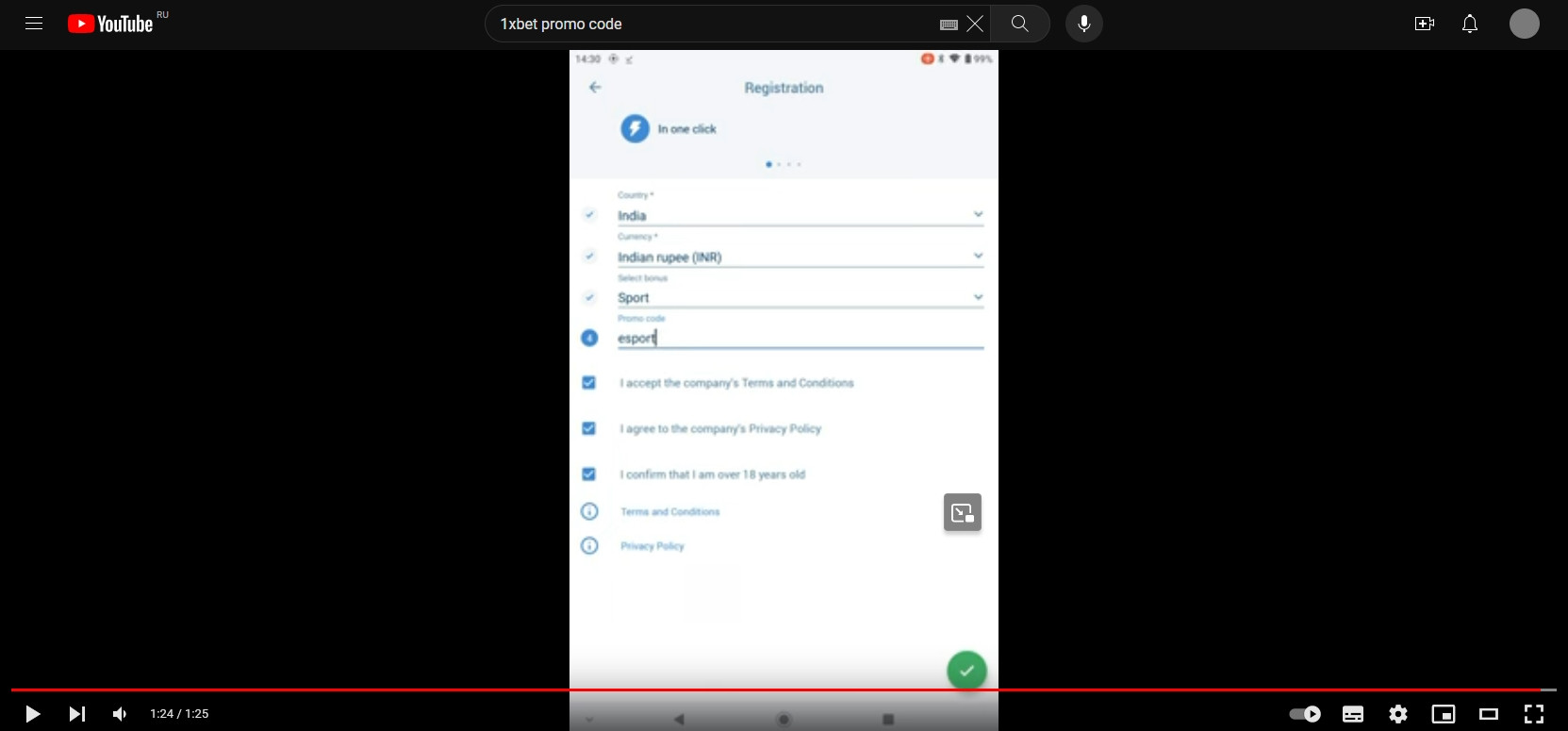Expand the Currency dropdown Indian rupee
The height and width of the screenshot is (731, 1568).
[801, 257]
